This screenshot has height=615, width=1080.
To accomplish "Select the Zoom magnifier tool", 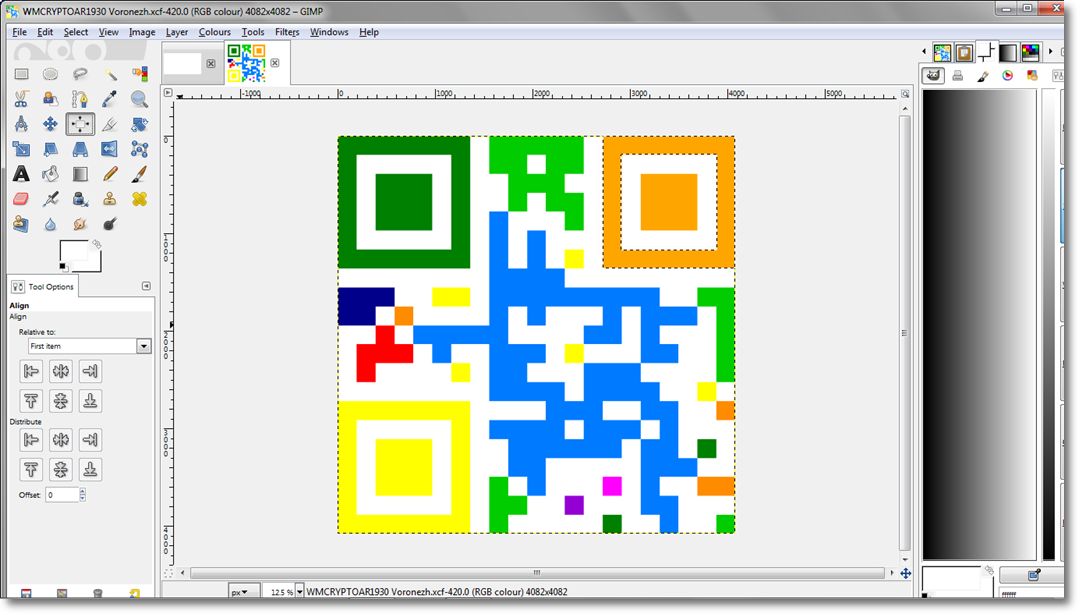I will point(139,99).
